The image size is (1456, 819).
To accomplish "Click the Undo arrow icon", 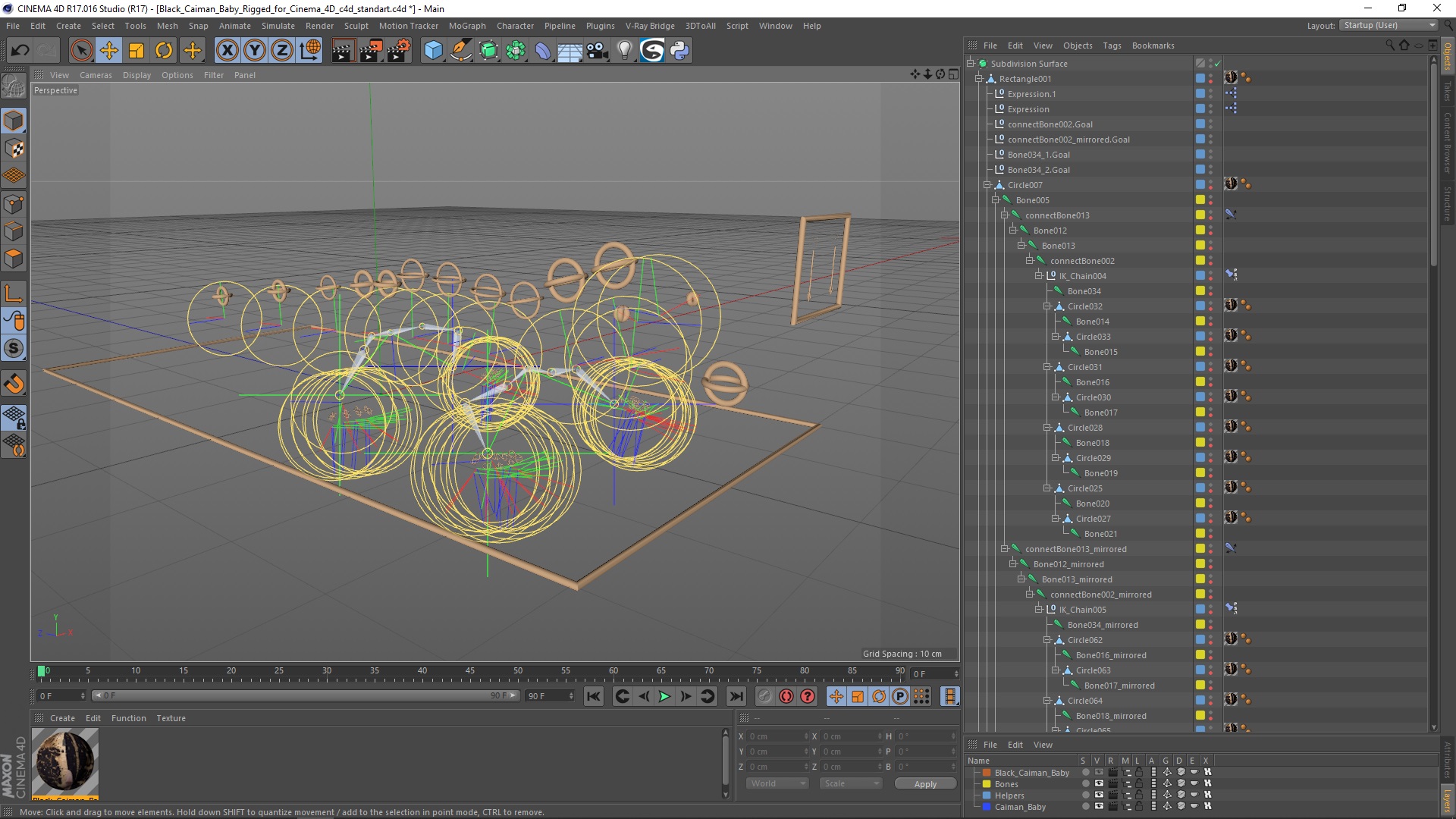I will [20, 51].
